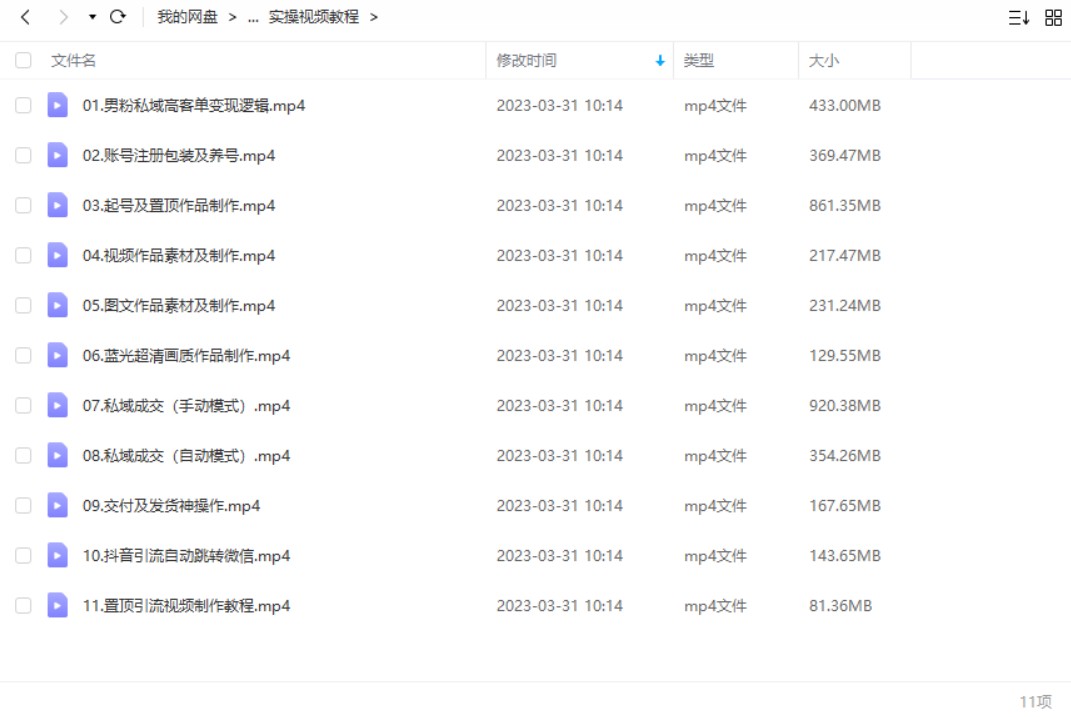Screen dimensions: 1071x717
Task: Click video icon of 04.视频作品素材及制作.mp4
Action: (57, 255)
